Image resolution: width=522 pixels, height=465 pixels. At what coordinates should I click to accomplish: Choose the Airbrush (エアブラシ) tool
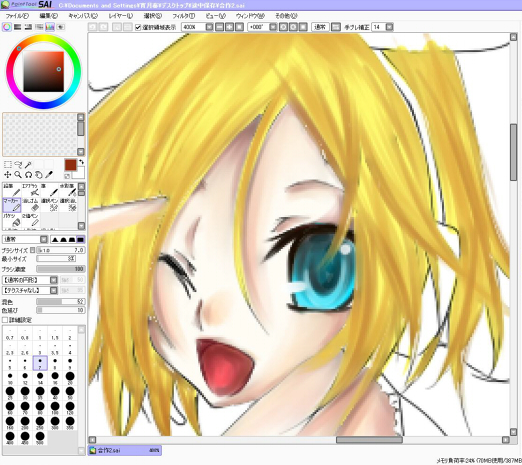(x=30, y=190)
